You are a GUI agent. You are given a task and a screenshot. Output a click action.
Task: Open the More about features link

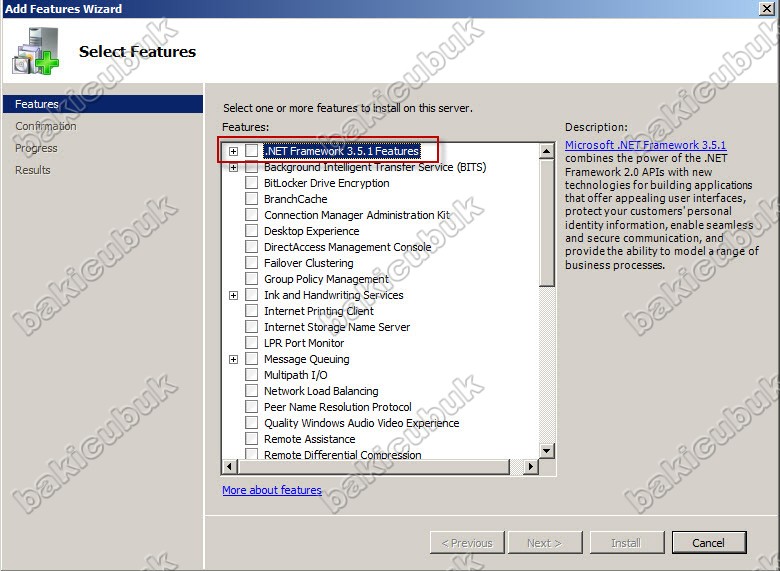coord(272,490)
